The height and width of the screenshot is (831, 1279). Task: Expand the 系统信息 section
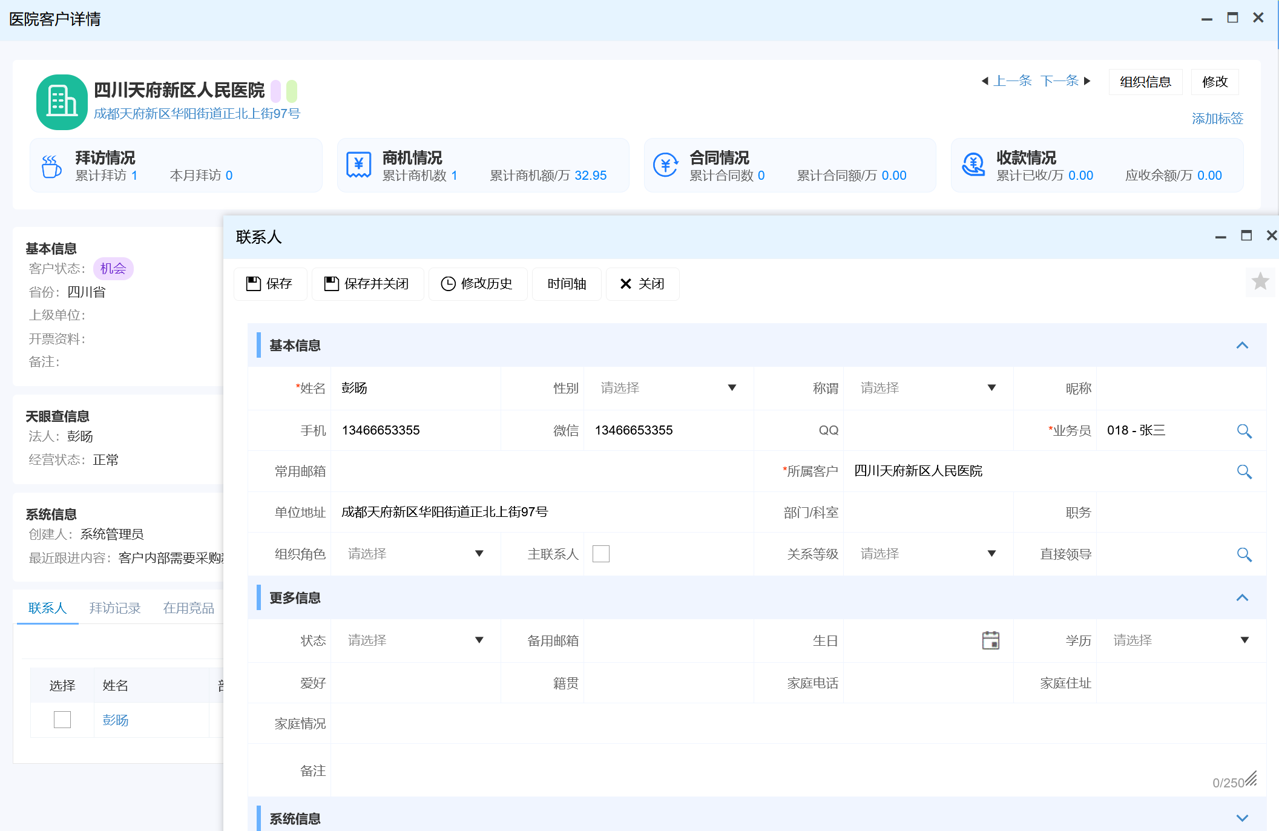point(1242,818)
